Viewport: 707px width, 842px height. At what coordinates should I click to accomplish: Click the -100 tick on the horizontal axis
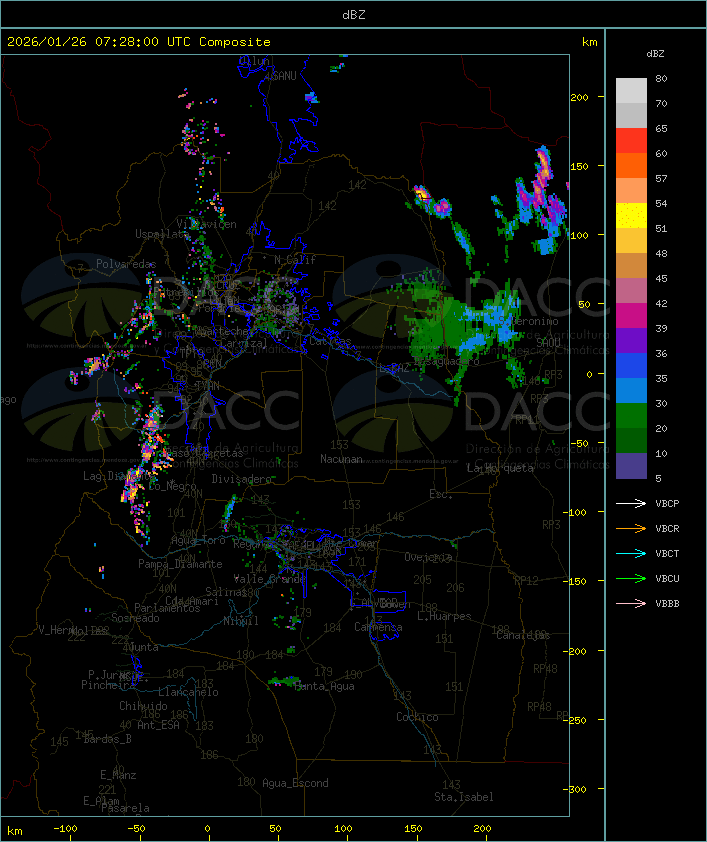65,829
